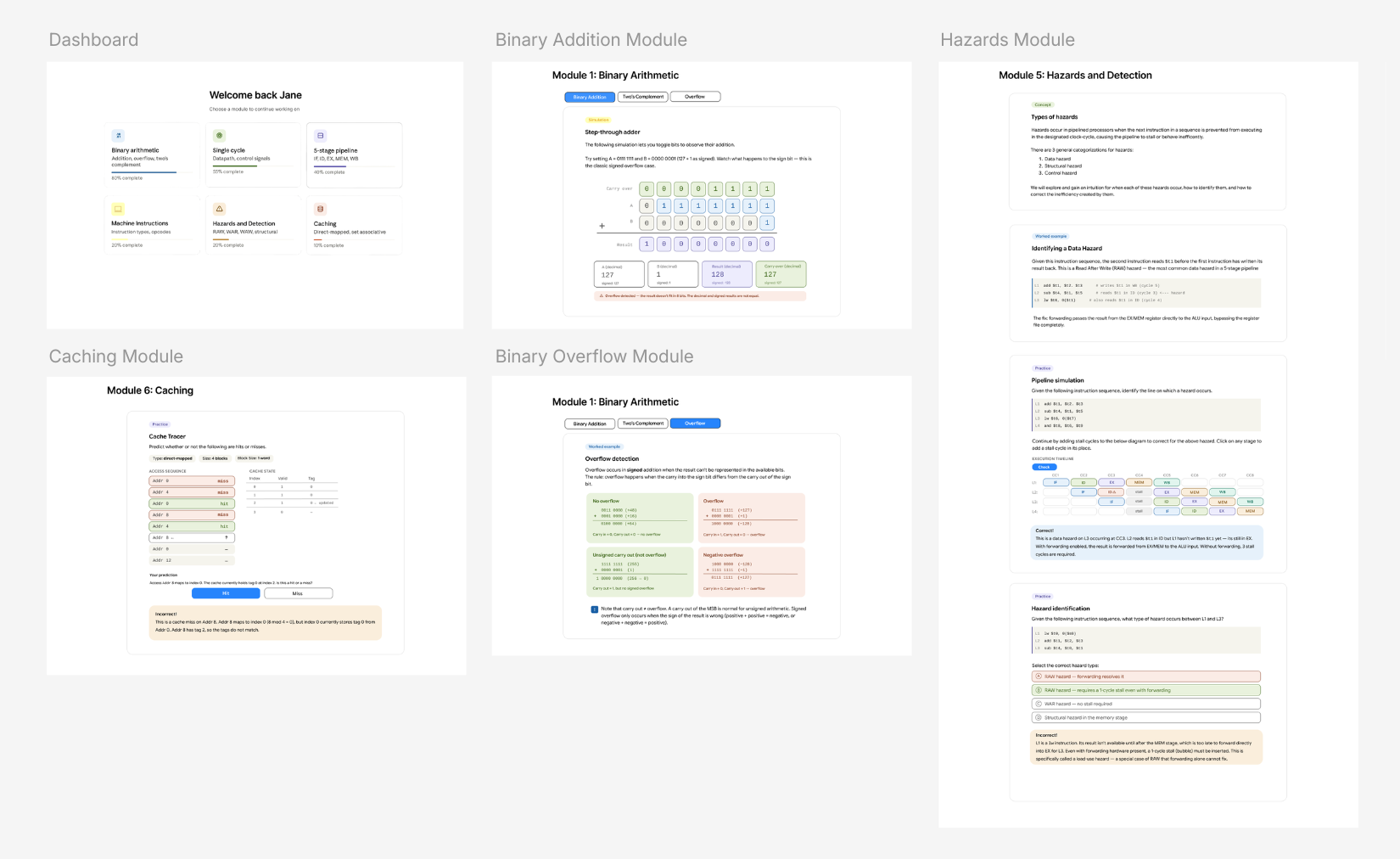Screen dimensions: 1400x859
Task: Click the Check button above execution timeline
Action: pos(1044,467)
